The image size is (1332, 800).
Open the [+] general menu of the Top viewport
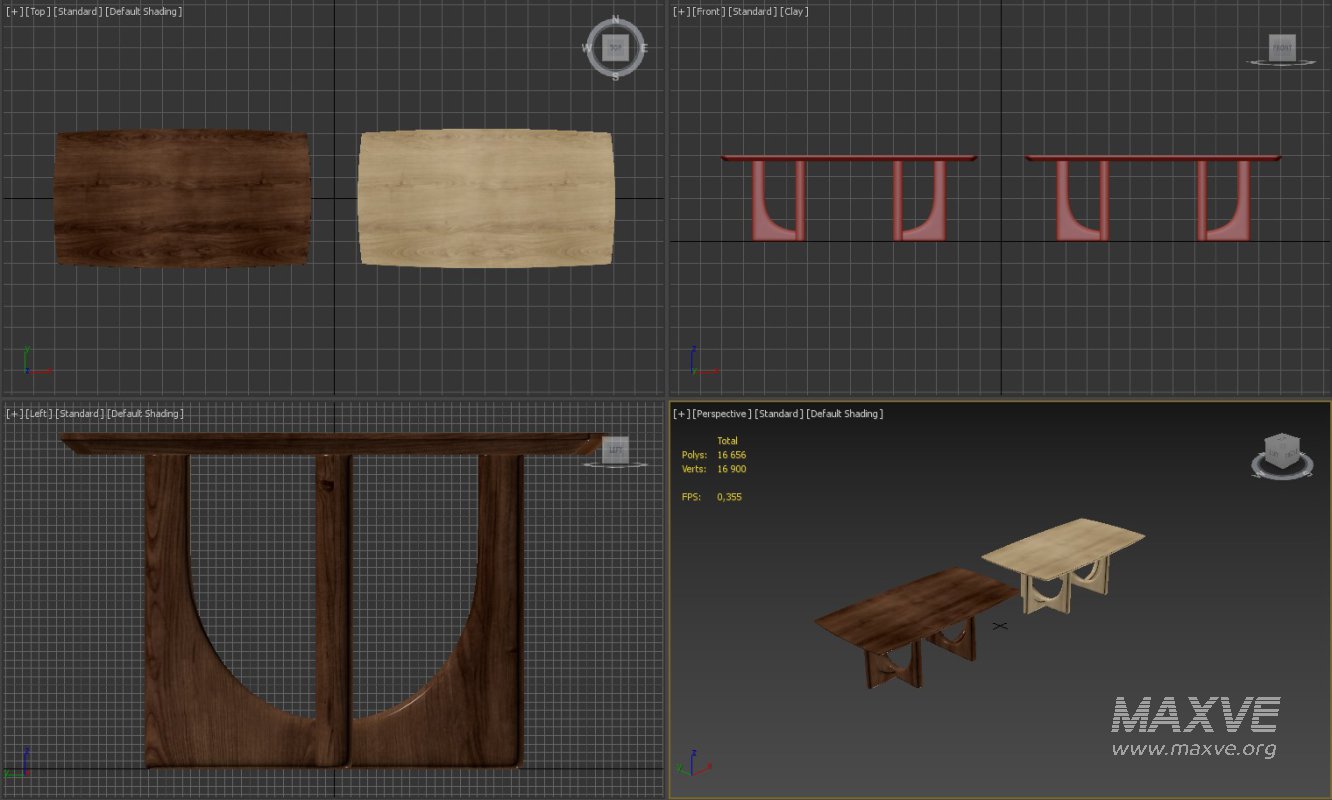[x=12, y=11]
